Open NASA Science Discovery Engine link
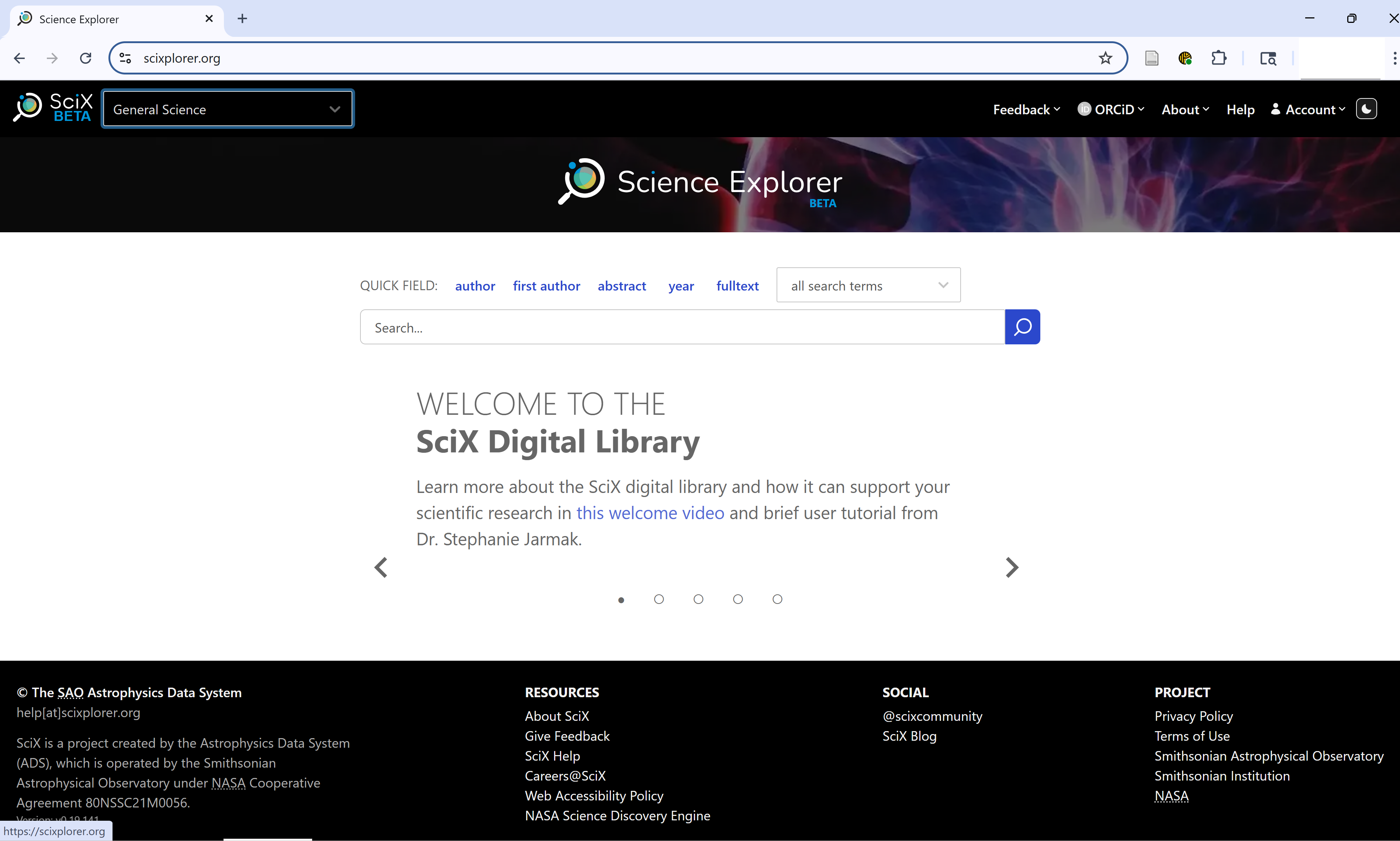Viewport: 1400px width, 841px height. (x=618, y=816)
